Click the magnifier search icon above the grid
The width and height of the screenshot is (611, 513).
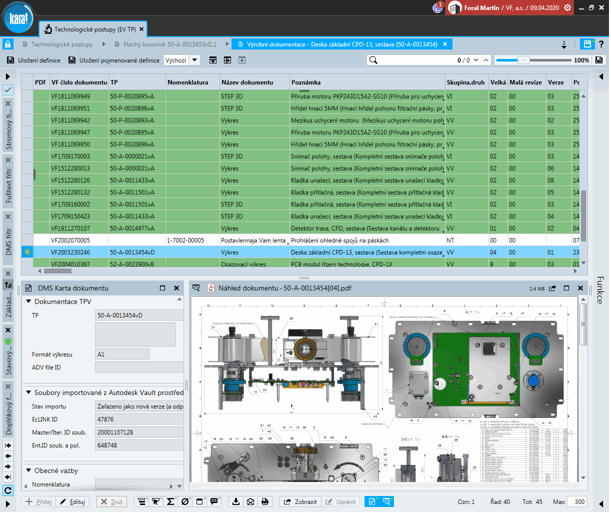(373, 60)
